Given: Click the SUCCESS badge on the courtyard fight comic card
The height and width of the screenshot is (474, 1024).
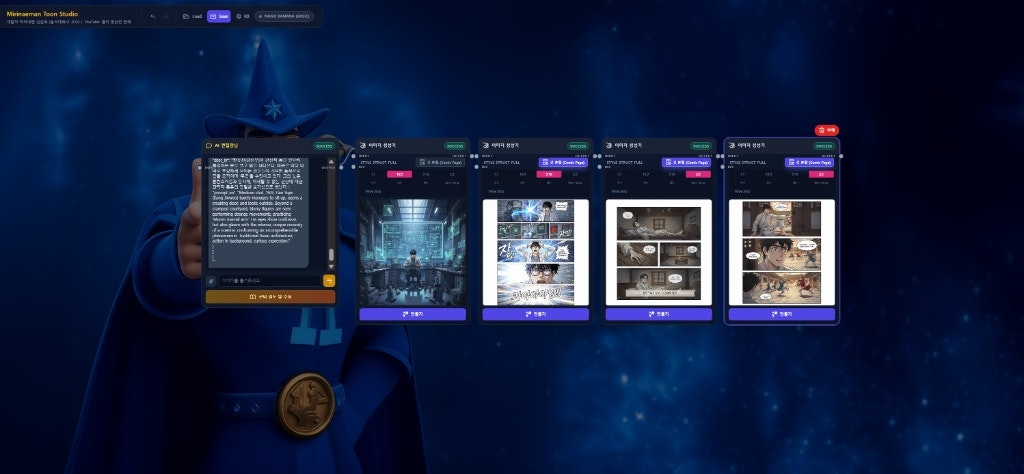Looking at the screenshot, I should coord(824,146).
